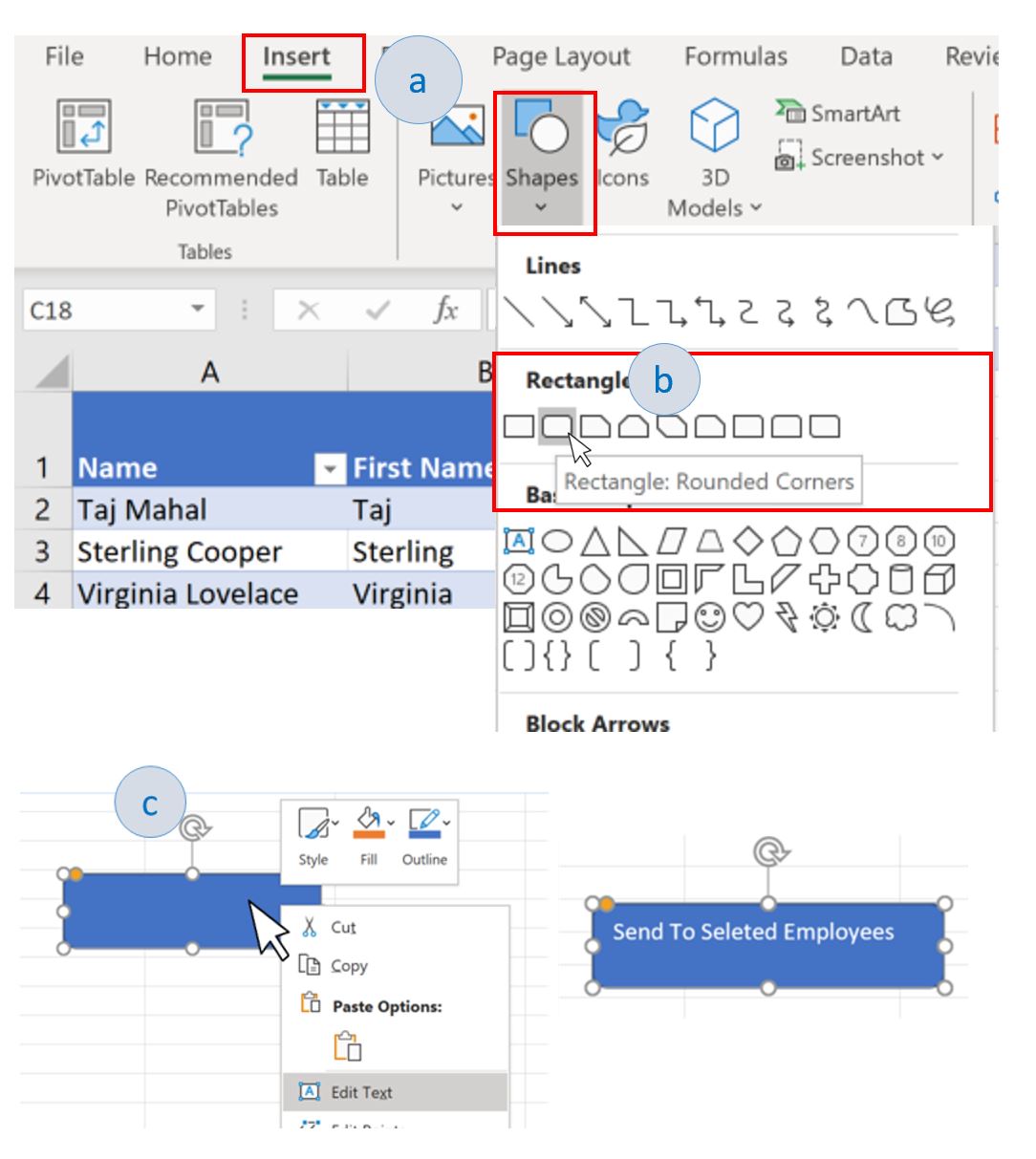Click Copy in the context menu
The height and width of the screenshot is (1159, 1036).
click(351, 967)
